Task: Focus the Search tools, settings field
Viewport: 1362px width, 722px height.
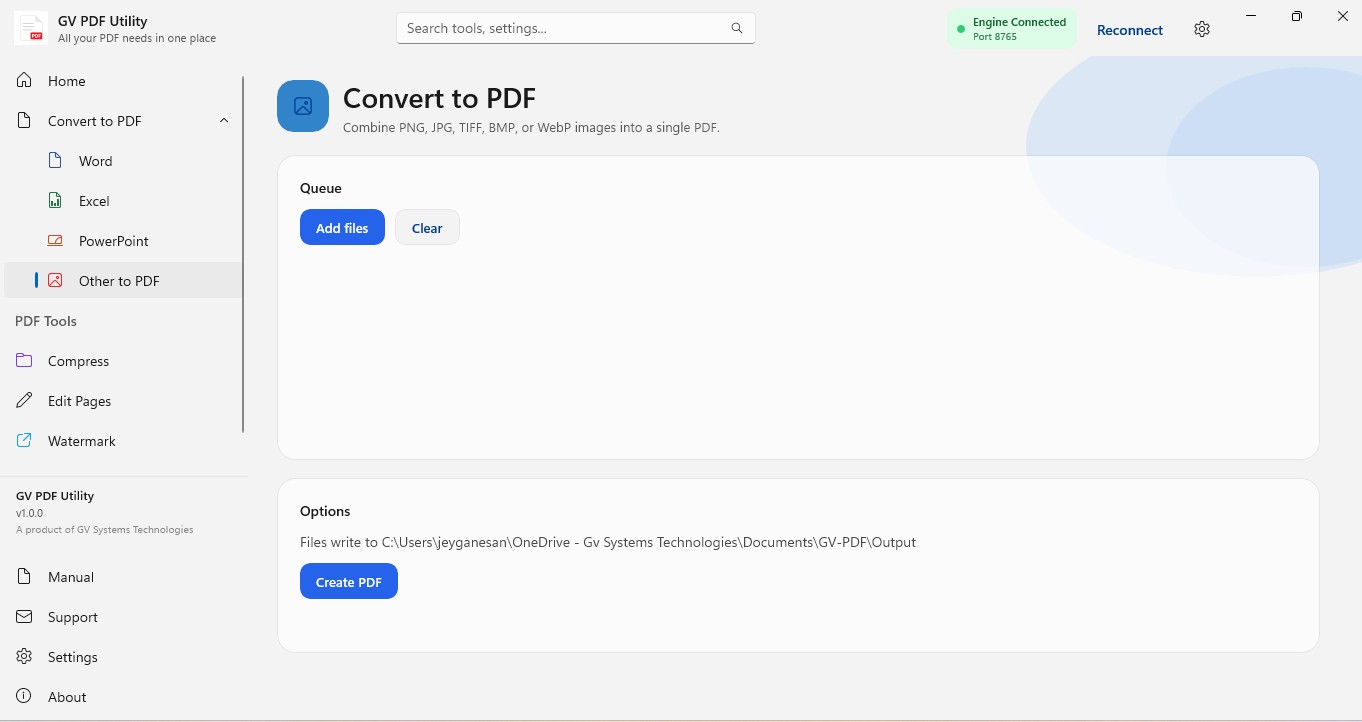Action: click(576, 28)
